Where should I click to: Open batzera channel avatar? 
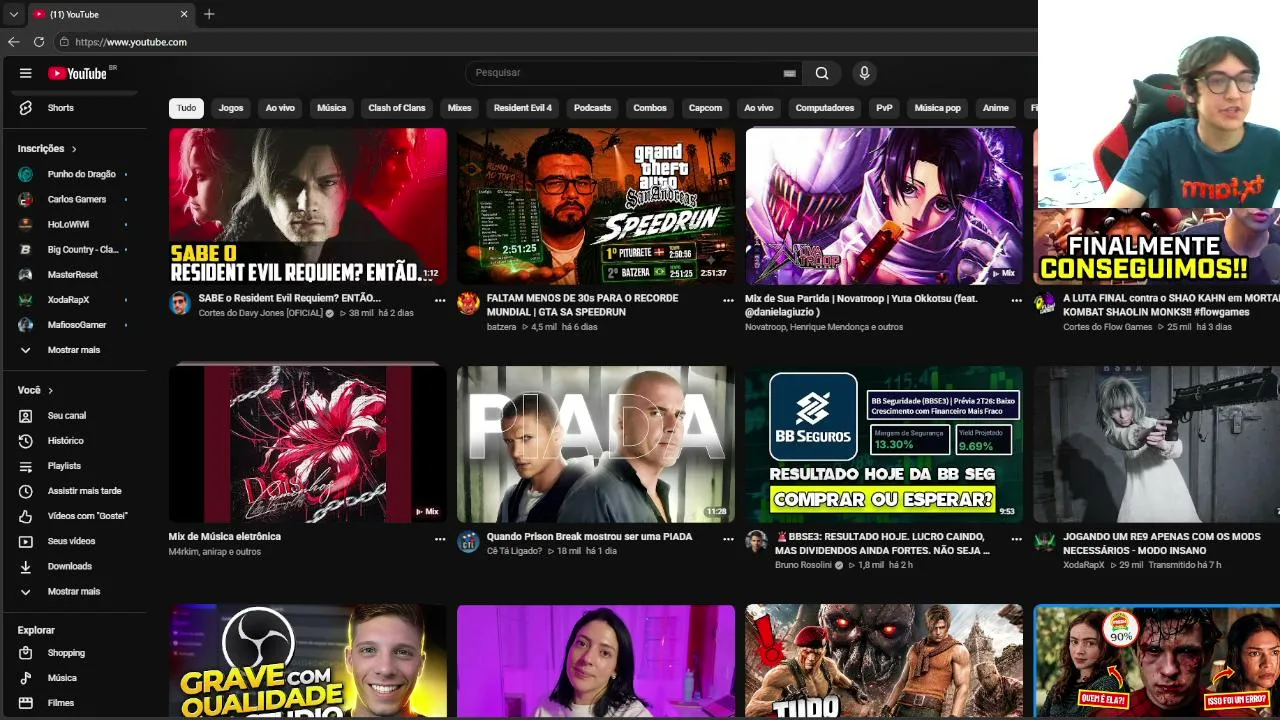click(468, 303)
